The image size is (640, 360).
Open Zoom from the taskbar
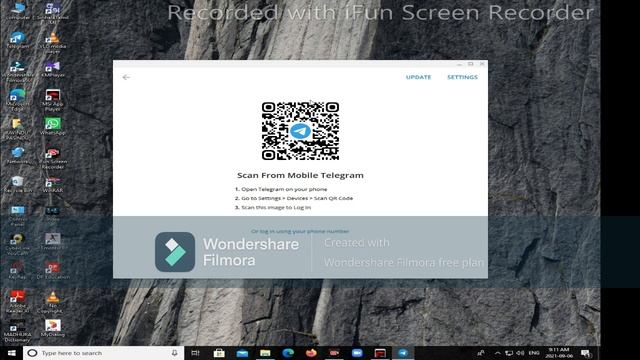[x=357, y=353]
